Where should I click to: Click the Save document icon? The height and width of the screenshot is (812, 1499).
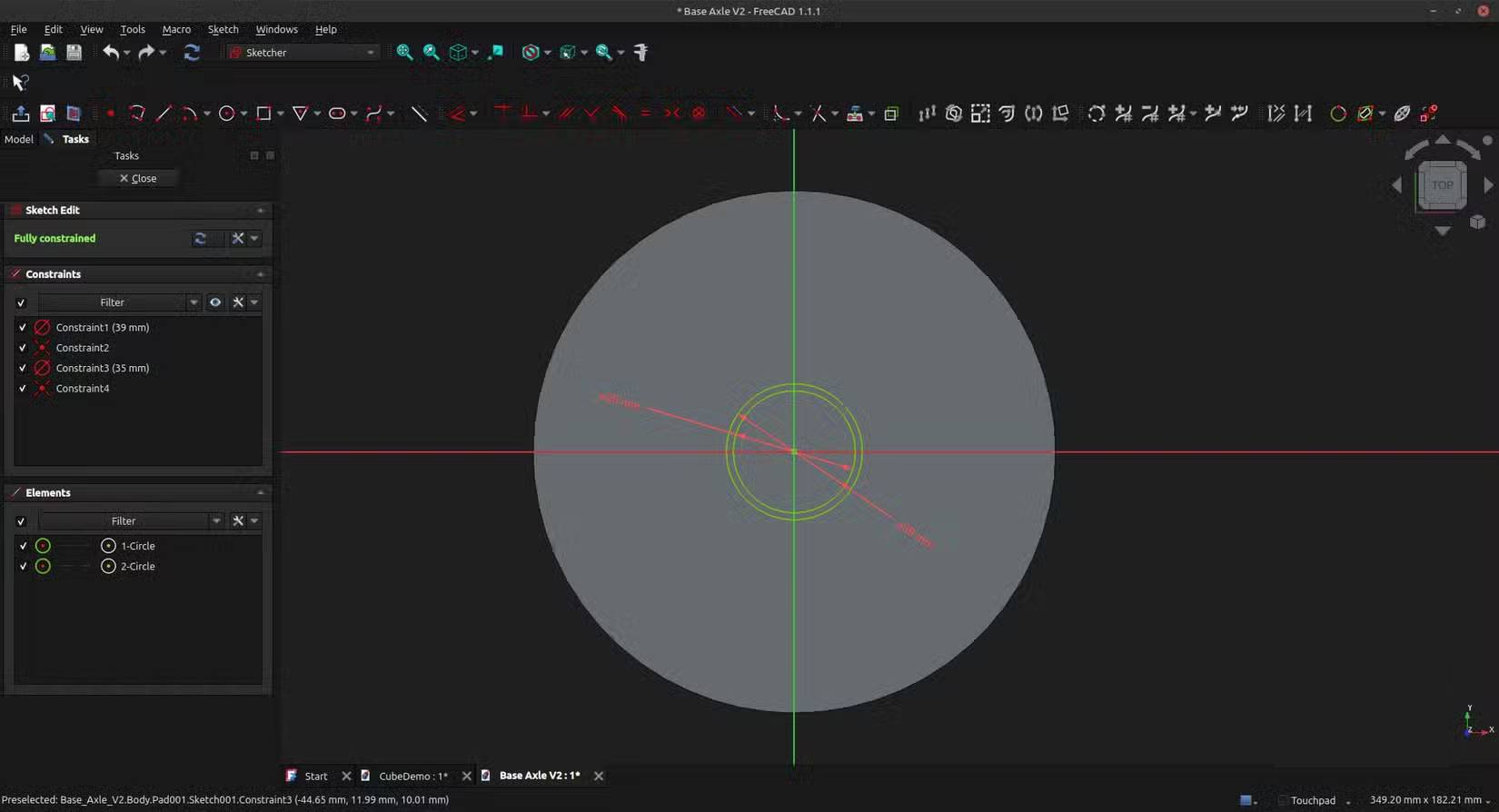pos(74,53)
